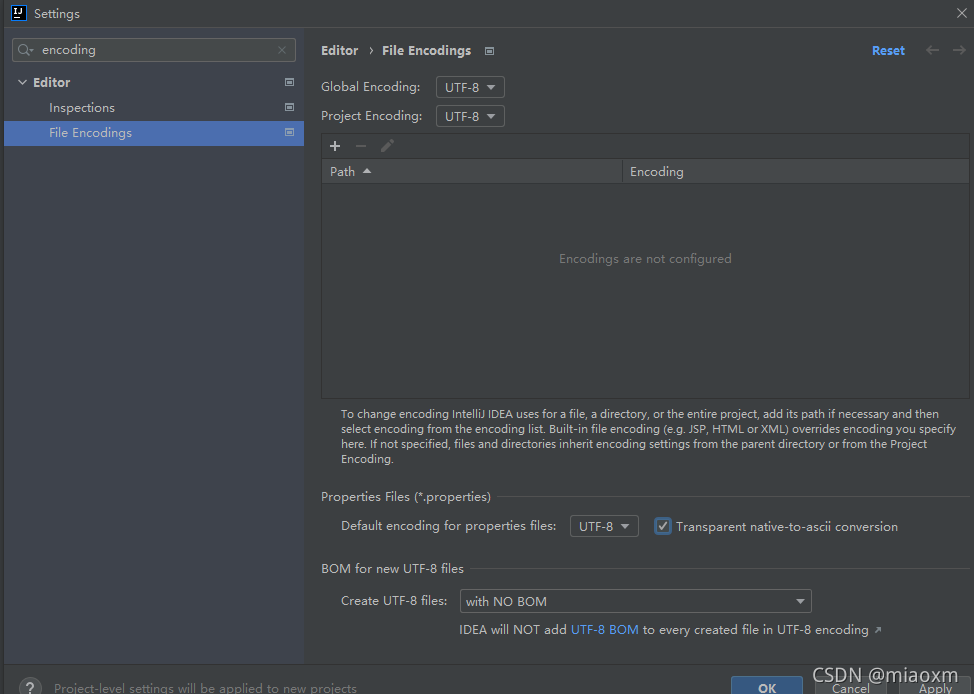Navigate back with the left arrow
The width and height of the screenshot is (974, 694).
tap(932, 50)
